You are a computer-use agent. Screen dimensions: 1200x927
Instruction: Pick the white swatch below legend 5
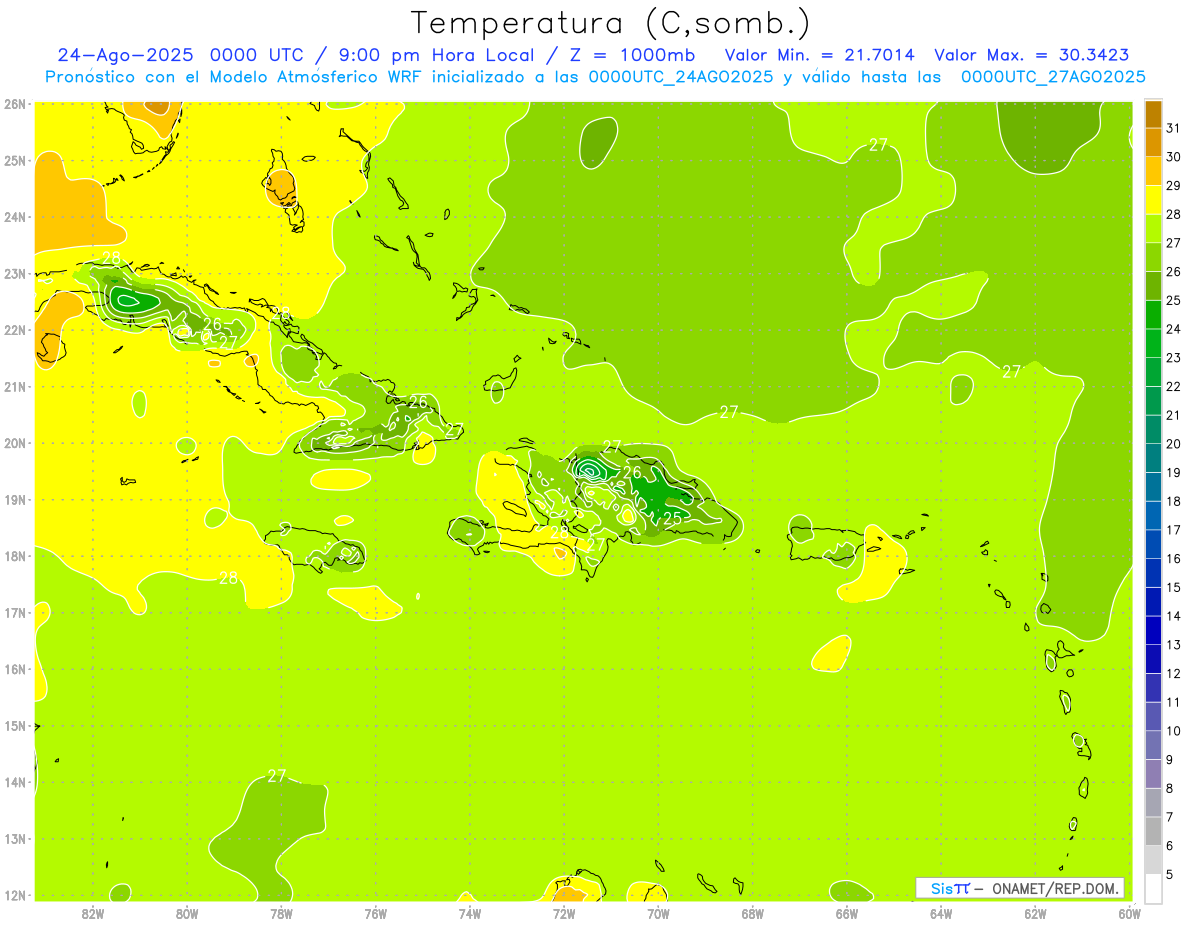coord(1153,889)
